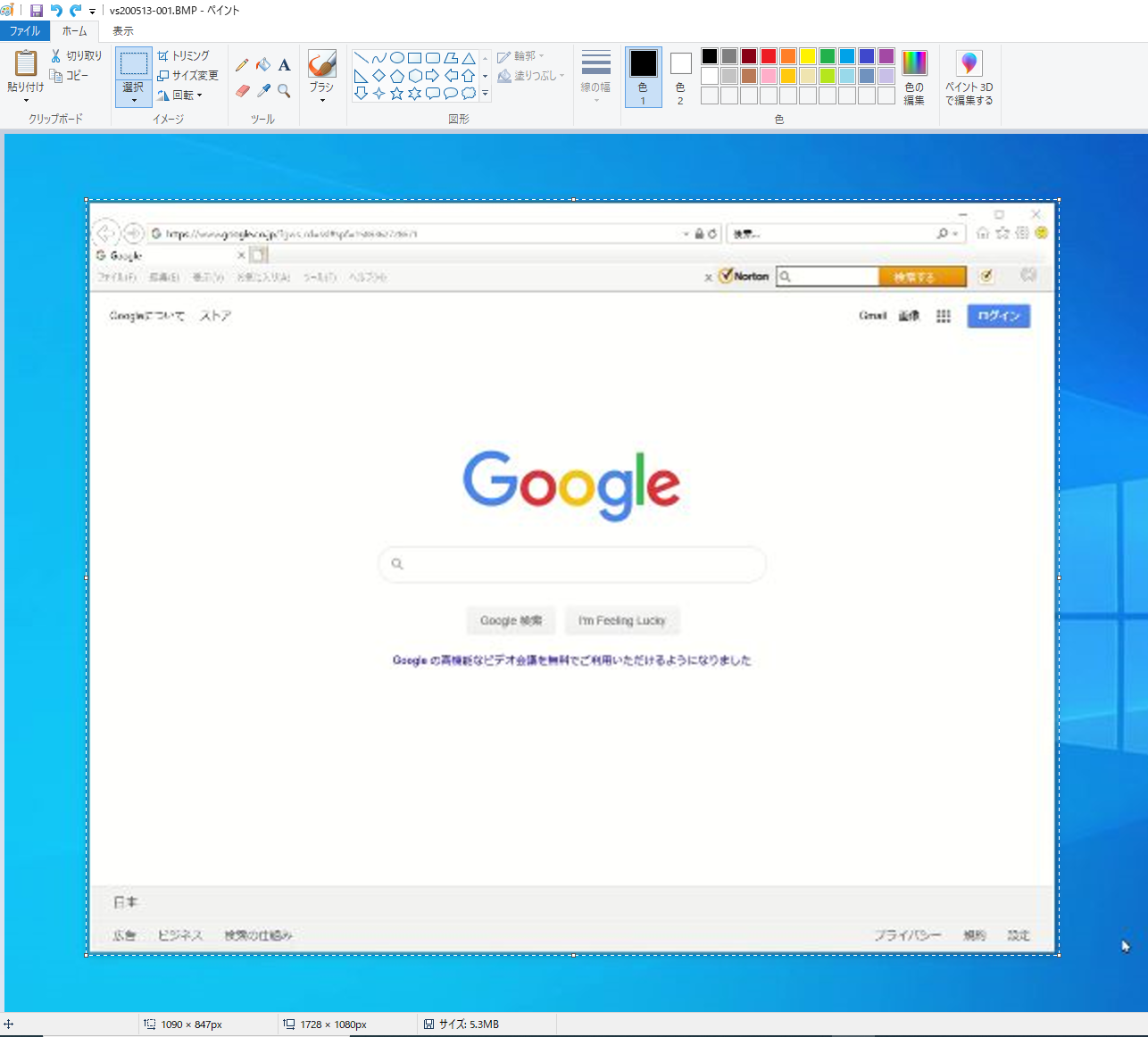Select the Right triangle shape
Viewport: 1148px width, 1037px height.
(362, 76)
